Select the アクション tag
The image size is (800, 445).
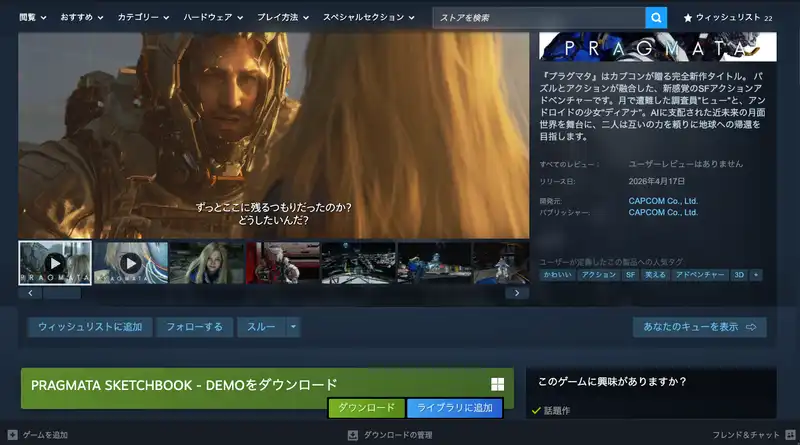pos(599,275)
